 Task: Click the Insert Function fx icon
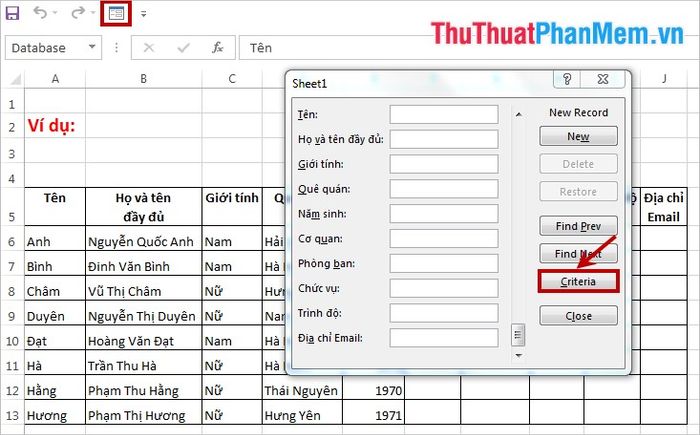pyautogui.click(x=217, y=47)
